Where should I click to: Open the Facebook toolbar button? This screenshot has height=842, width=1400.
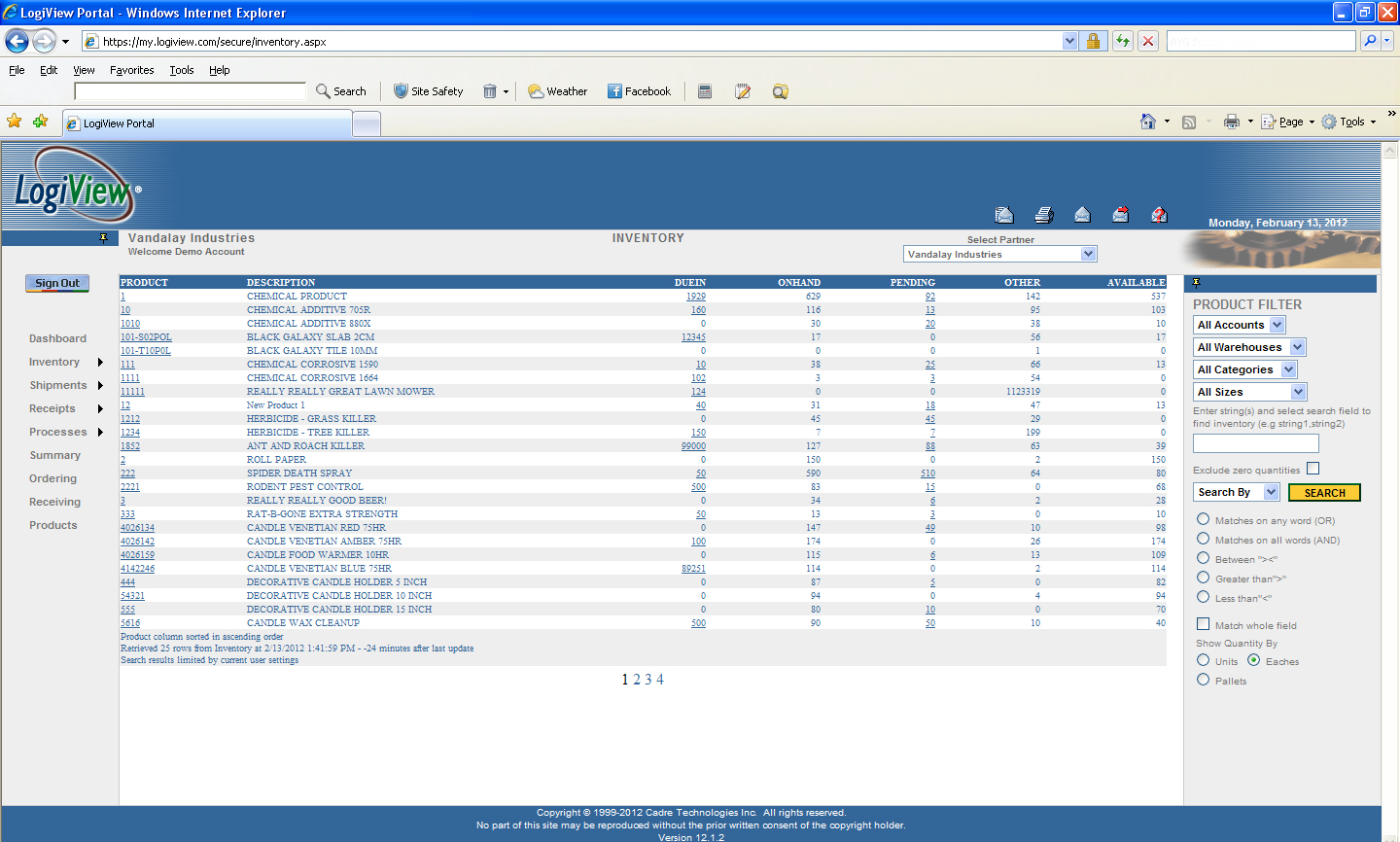639,90
